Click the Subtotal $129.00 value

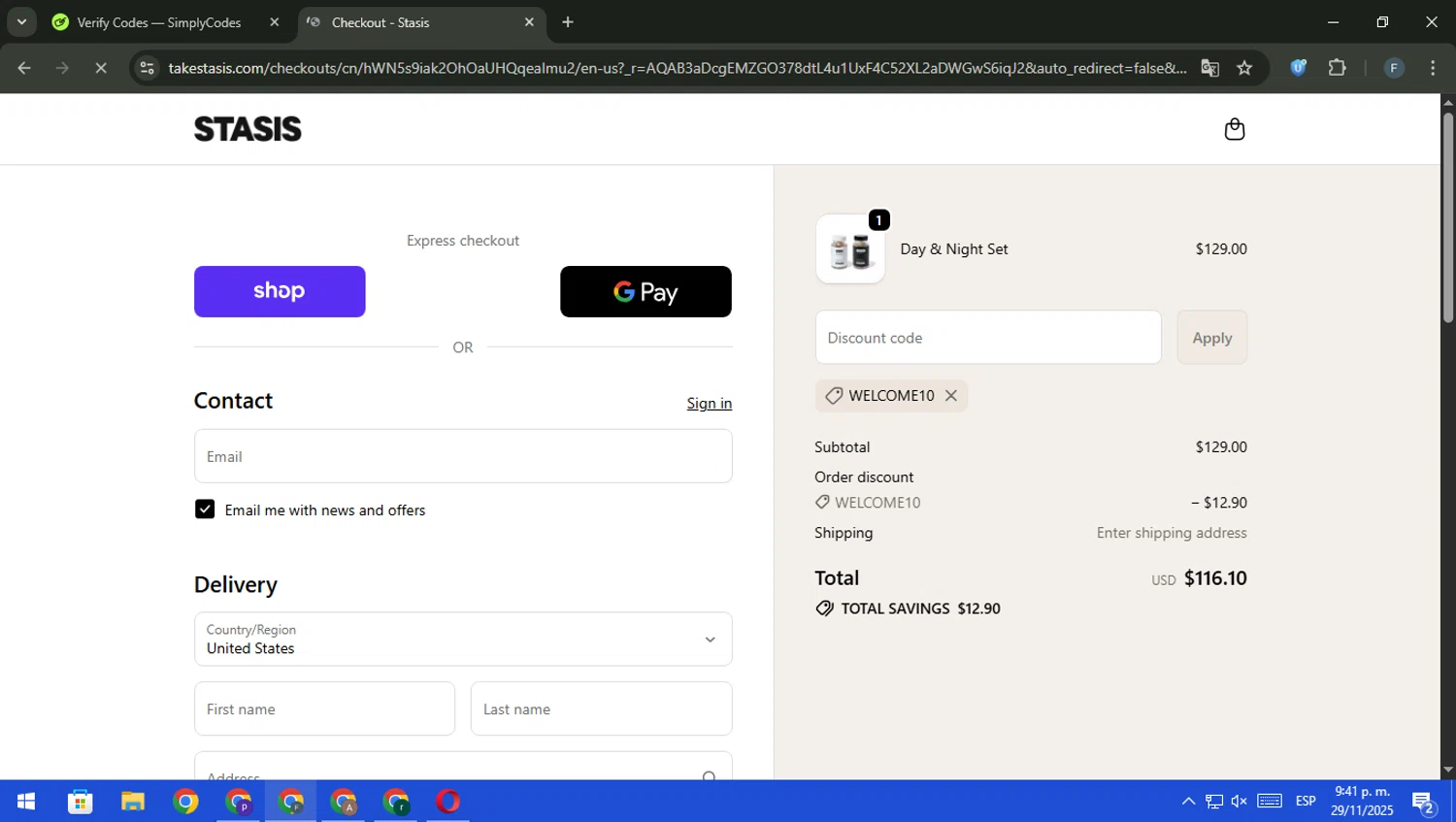[1221, 447]
